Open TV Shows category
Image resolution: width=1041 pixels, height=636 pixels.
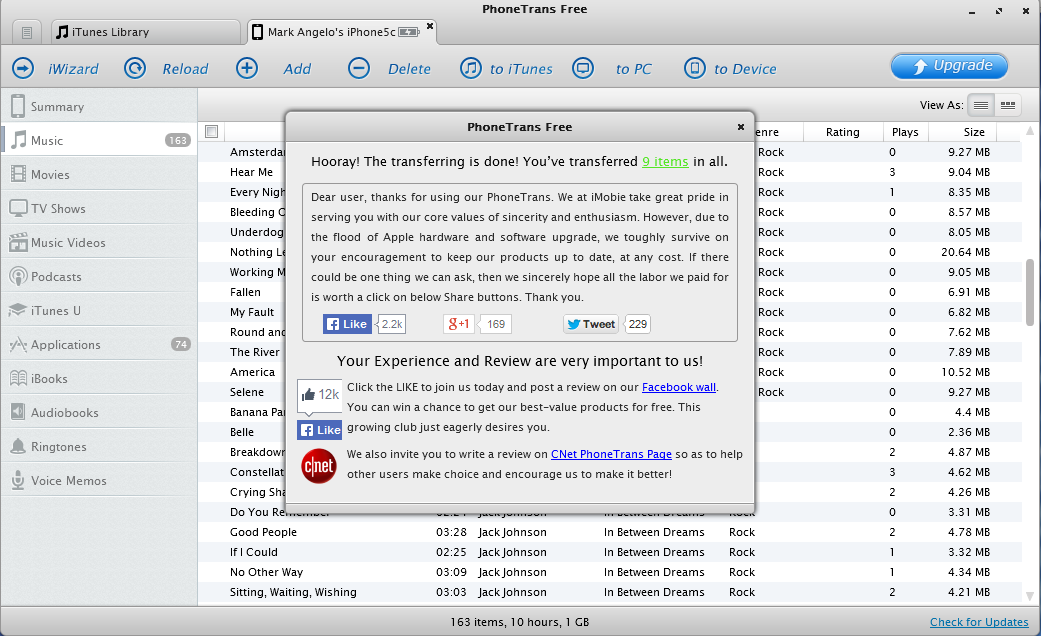[x=99, y=208]
